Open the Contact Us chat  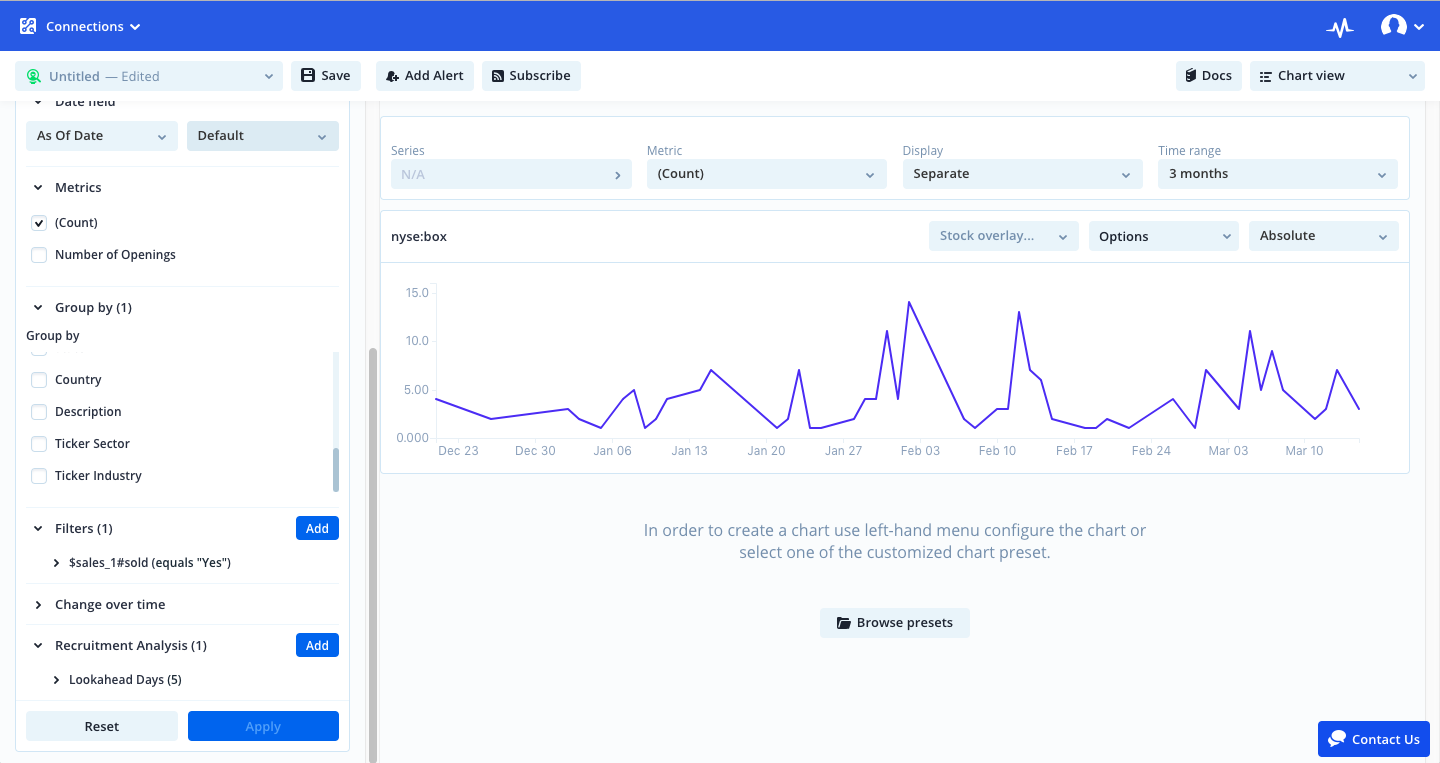tap(1374, 739)
